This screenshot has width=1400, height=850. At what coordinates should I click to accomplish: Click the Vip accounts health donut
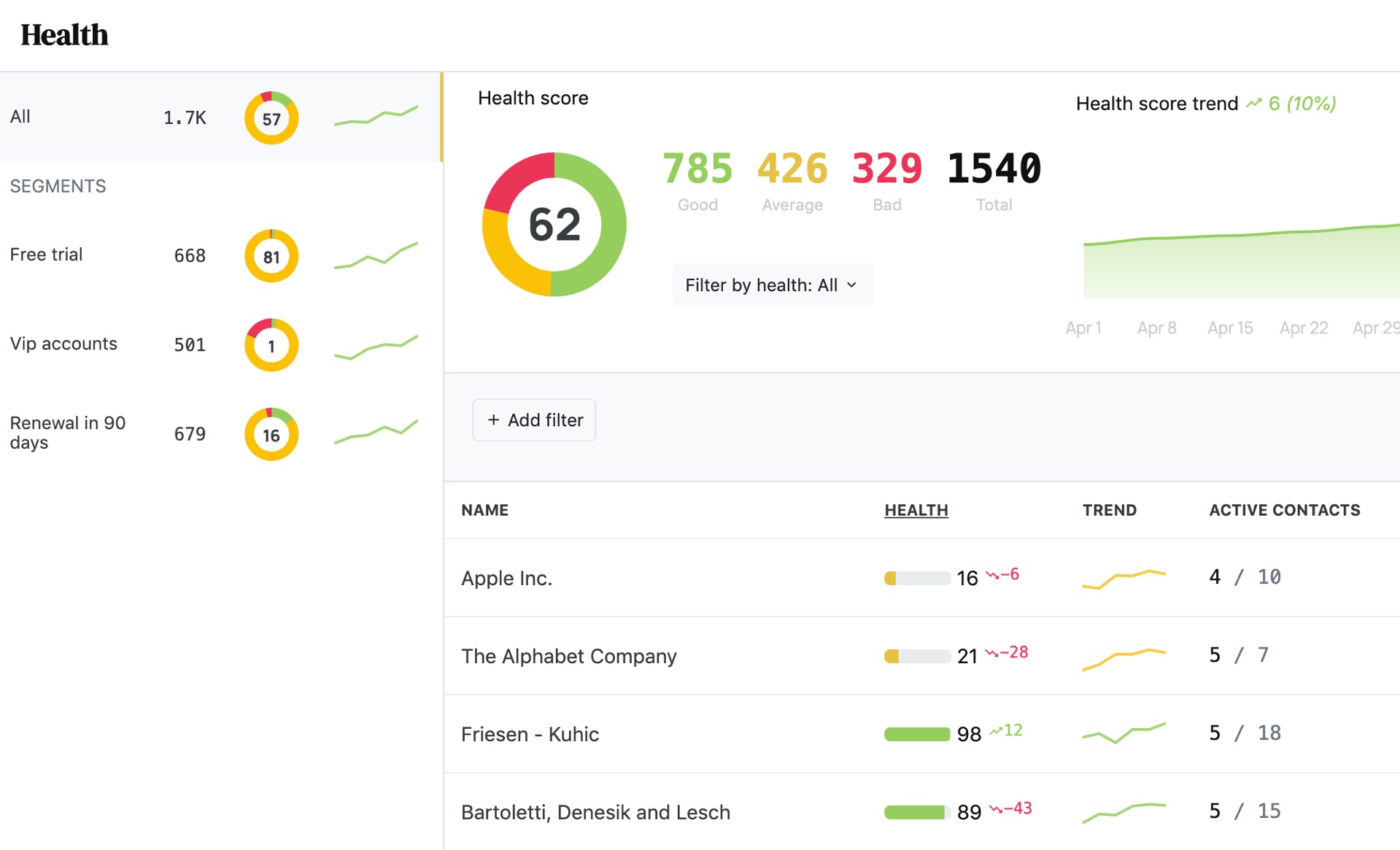coord(271,345)
